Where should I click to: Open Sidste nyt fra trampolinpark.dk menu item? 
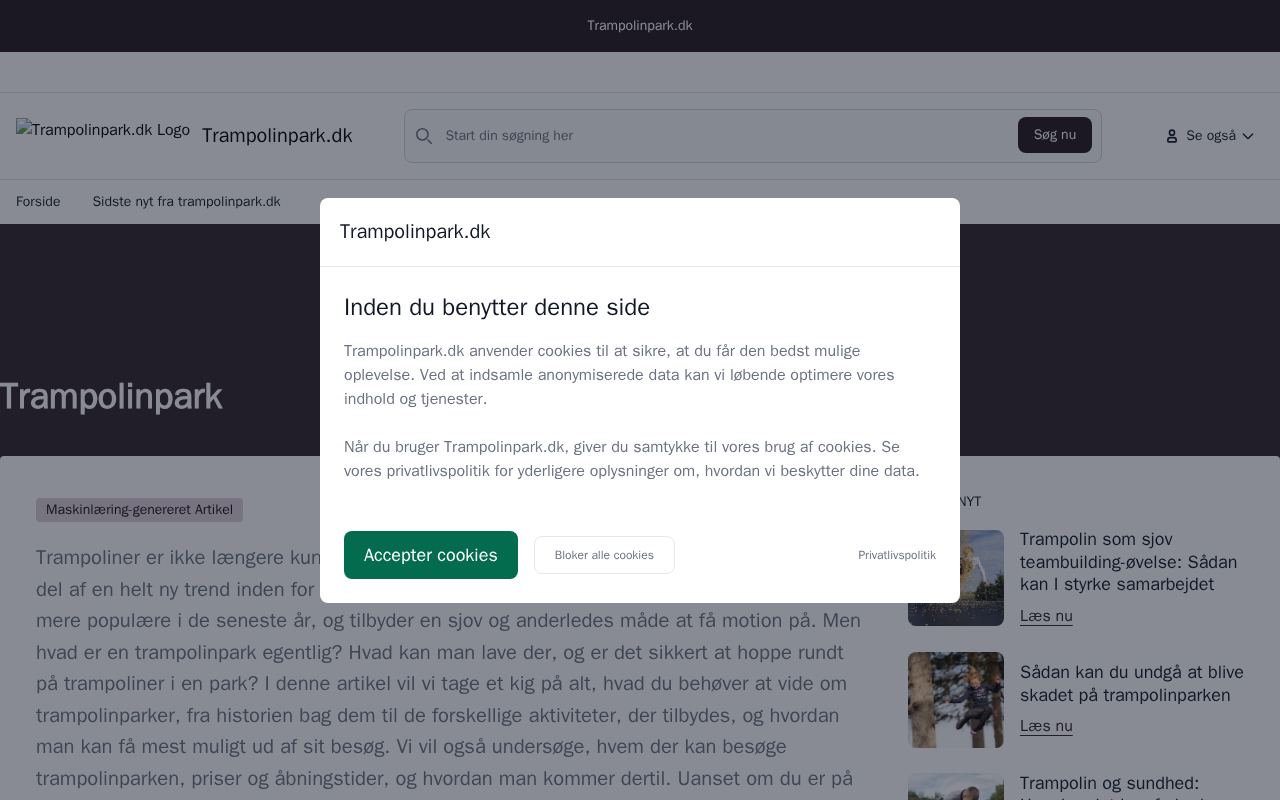(187, 202)
